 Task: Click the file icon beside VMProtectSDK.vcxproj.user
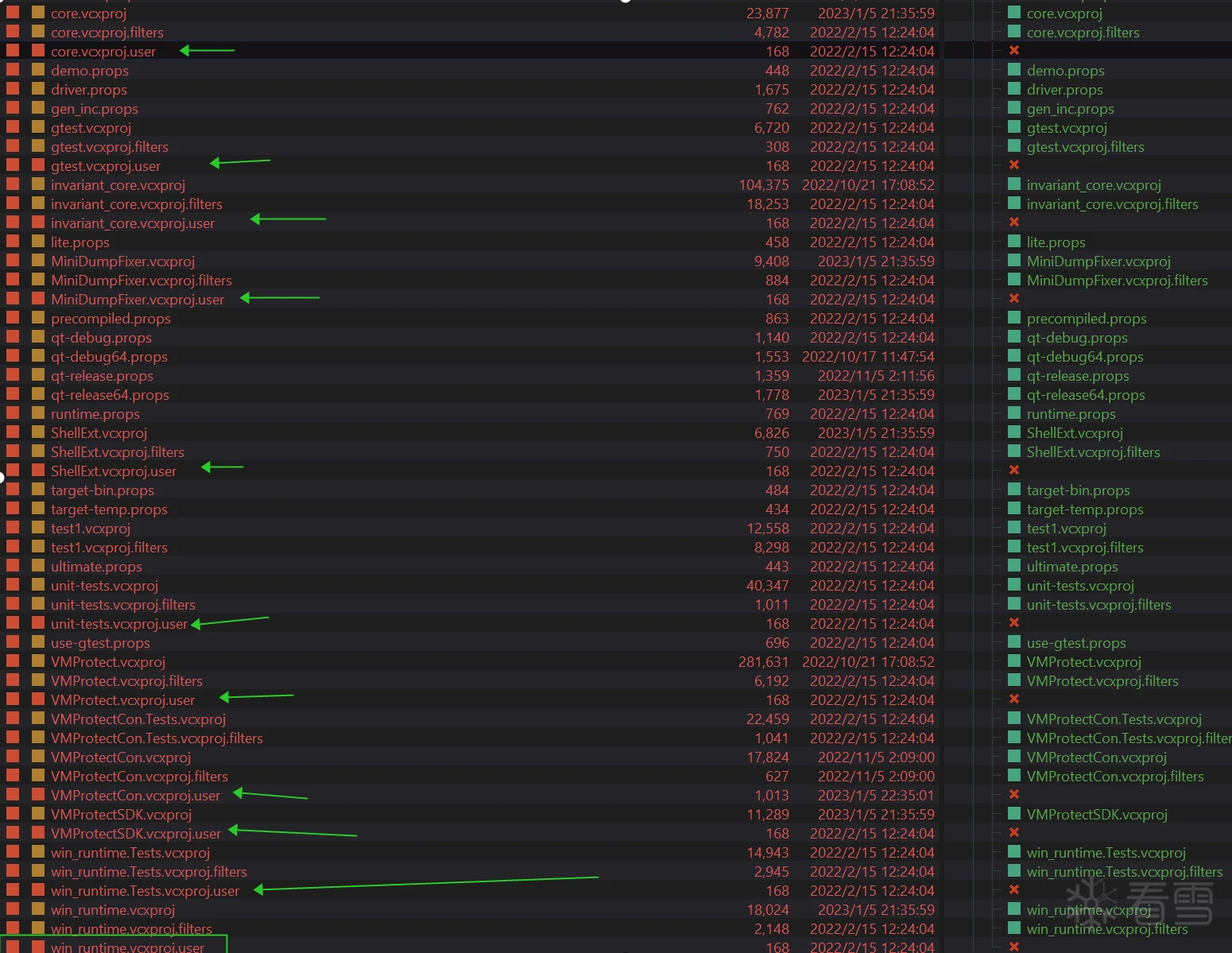(38, 833)
